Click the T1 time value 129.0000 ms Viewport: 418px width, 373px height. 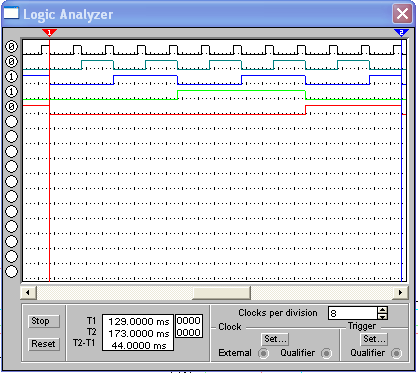[138, 322]
